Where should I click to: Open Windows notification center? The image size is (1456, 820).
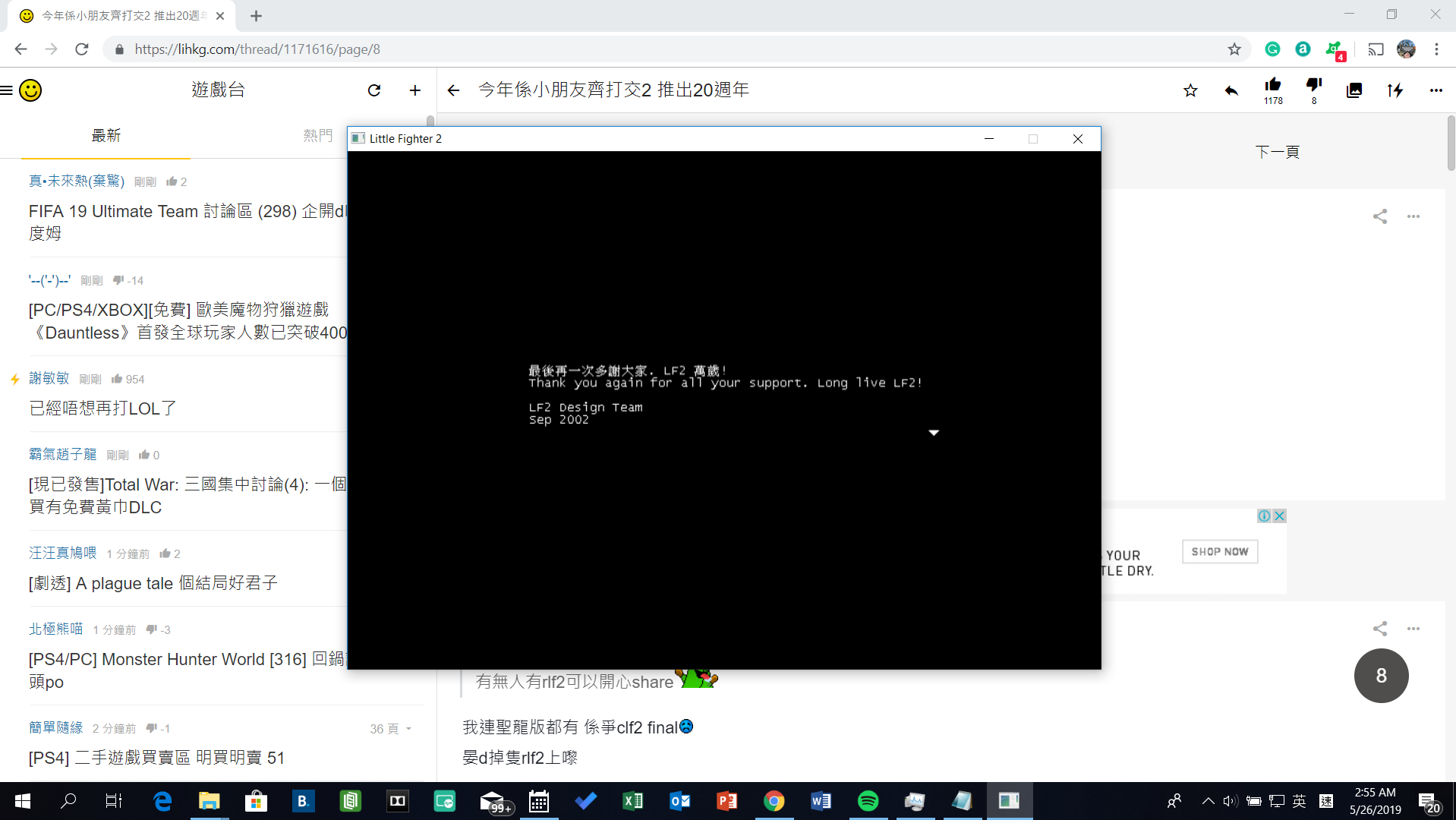[1429, 802]
